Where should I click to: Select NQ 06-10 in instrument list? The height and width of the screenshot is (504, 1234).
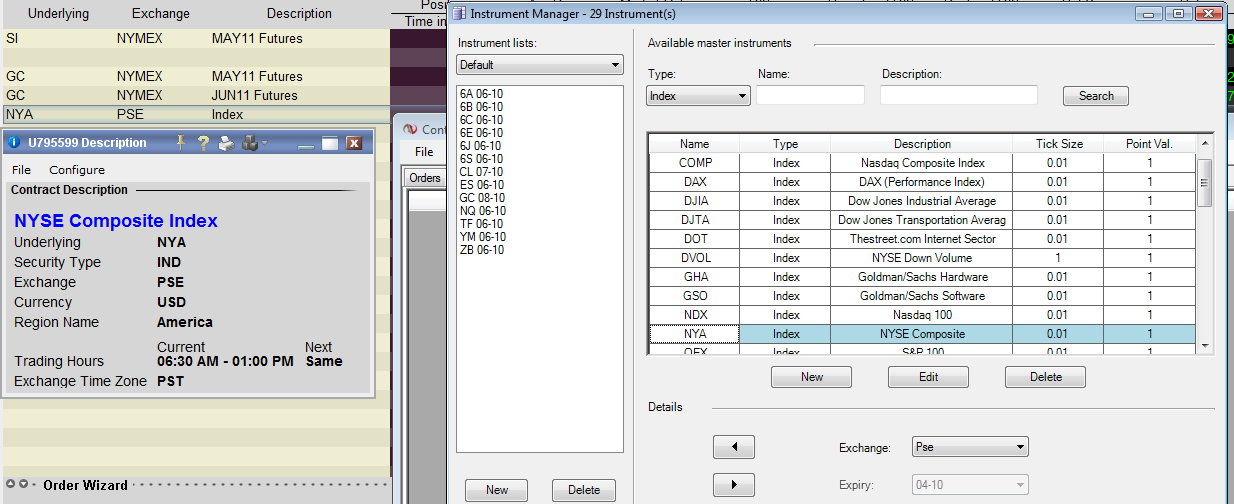coord(481,211)
